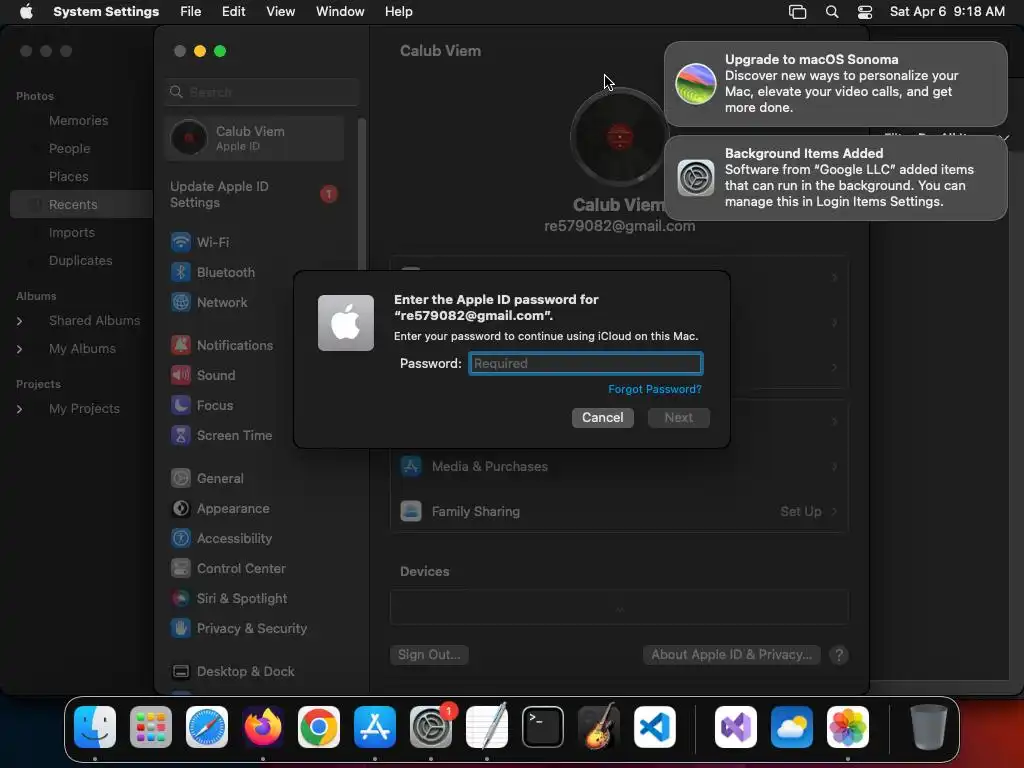The width and height of the screenshot is (1024, 768).
Task: Click the Sign Out... button
Action: [x=429, y=655]
